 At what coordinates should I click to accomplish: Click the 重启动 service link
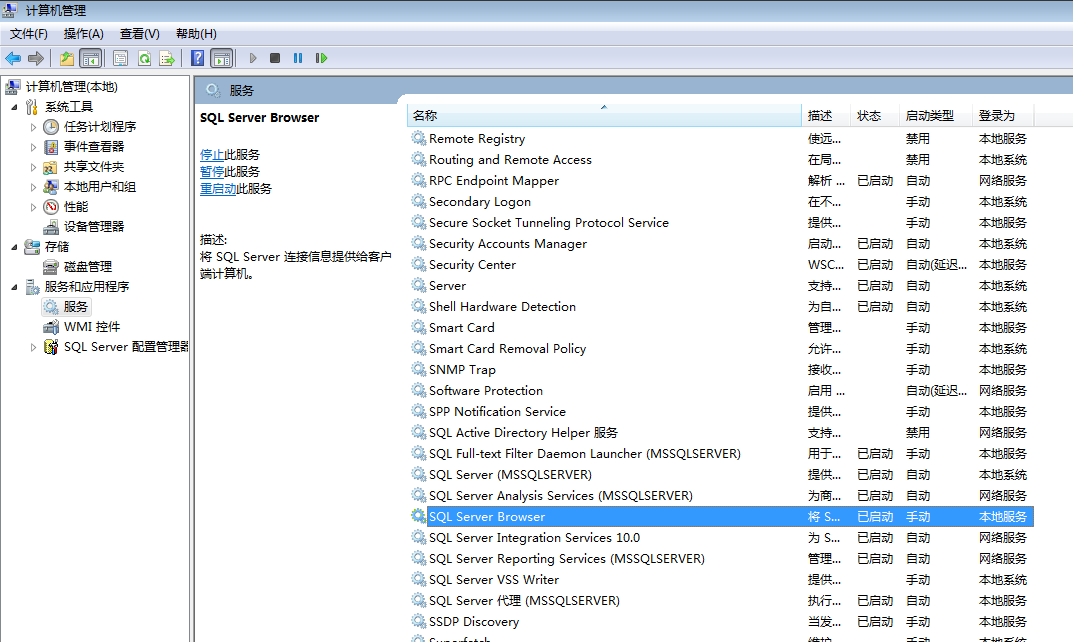coord(218,188)
